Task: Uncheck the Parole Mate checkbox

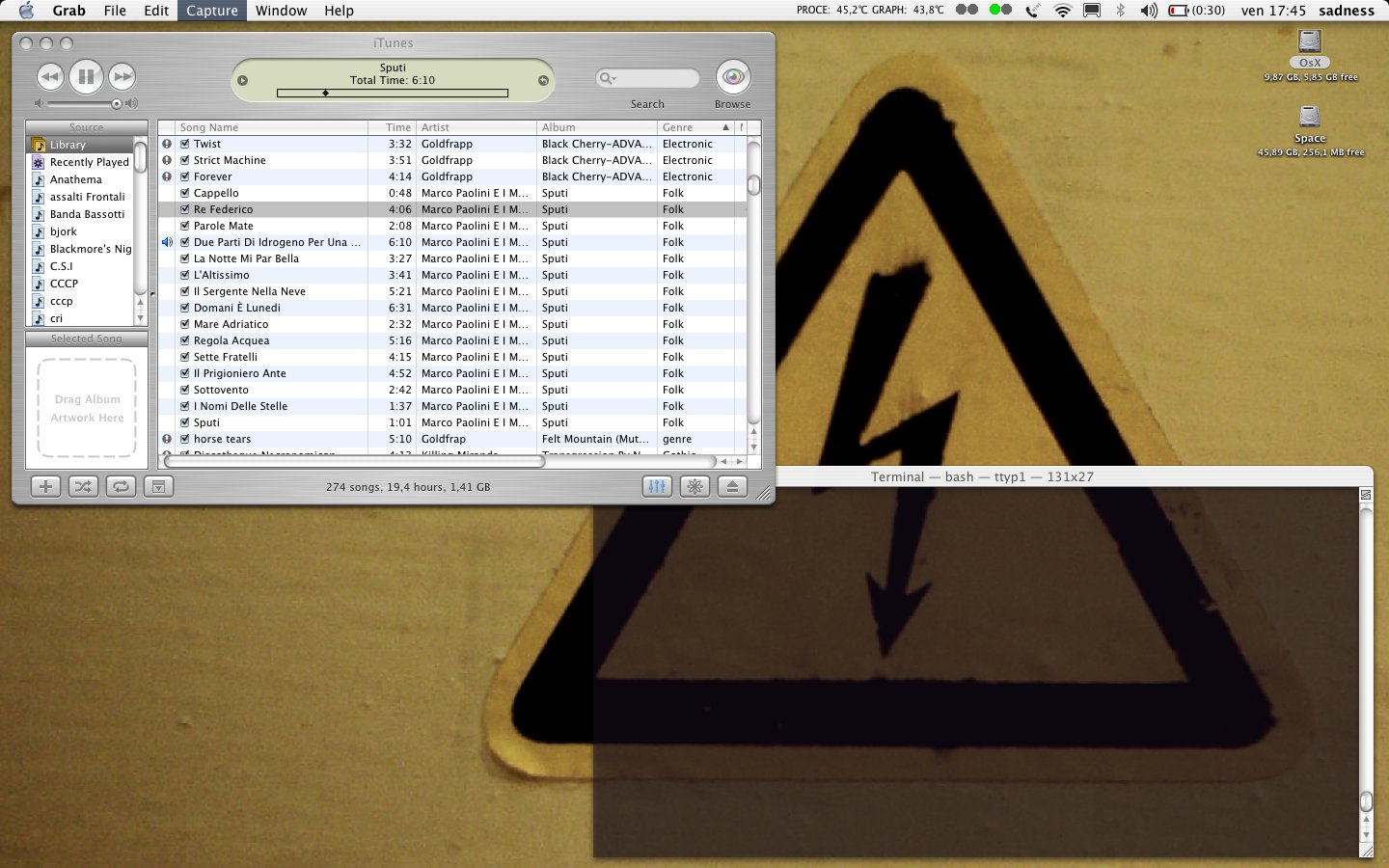Action: [x=185, y=226]
